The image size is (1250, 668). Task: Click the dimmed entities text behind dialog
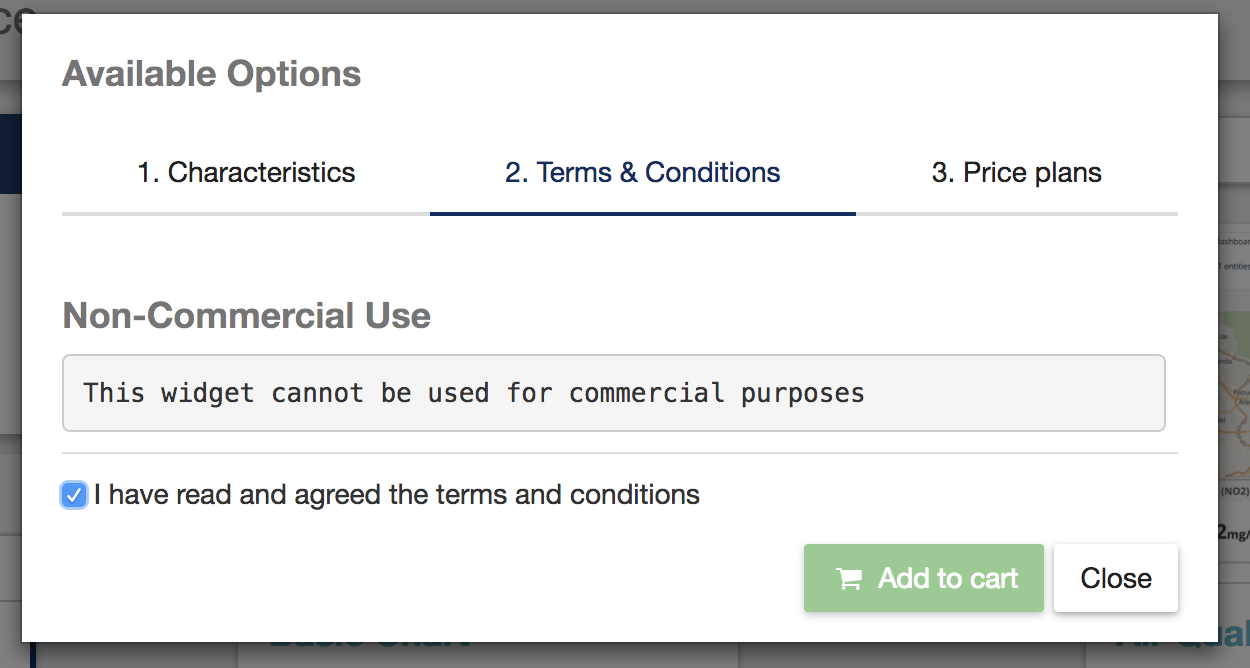click(x=1234, y=266)
